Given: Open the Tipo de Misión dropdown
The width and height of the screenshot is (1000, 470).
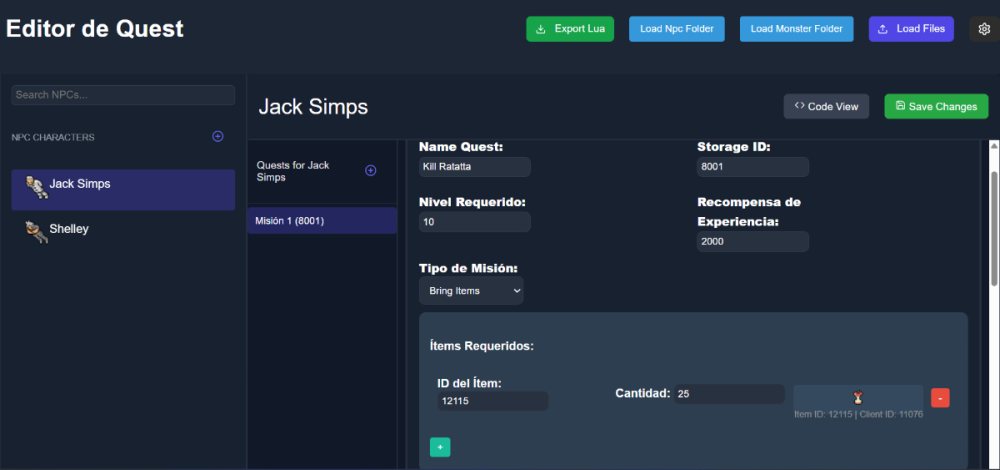Looking at the screenshot, I should pos(471,291).
